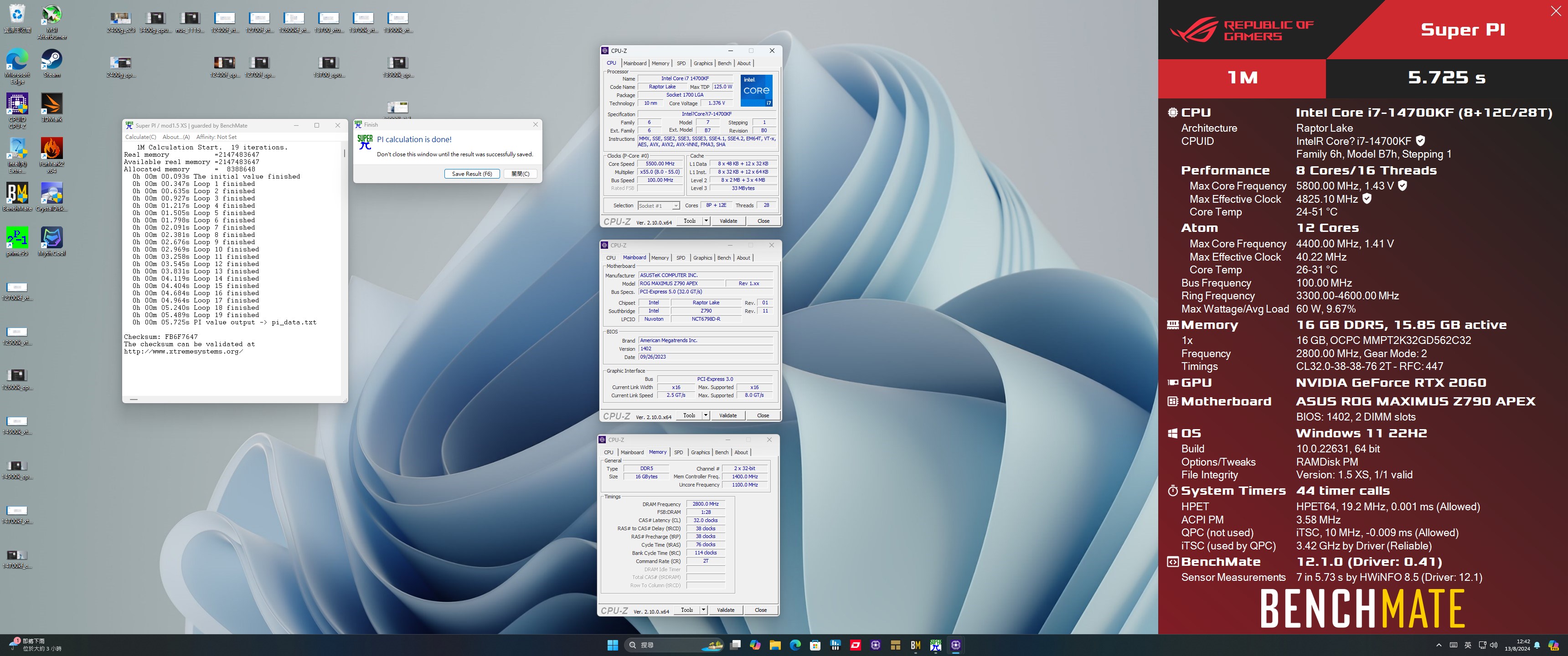Click the Super PI vertical scrollbar thumb
Screen dimensions: 1568x656
click(x=345, y=154)
